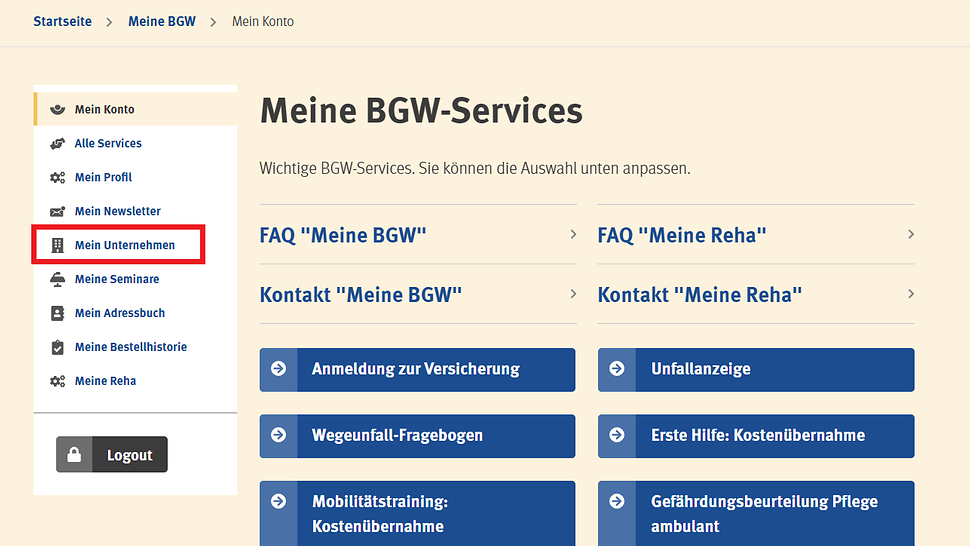Click the Mein Konto sidebar icon
Image resolution: width=970 pixels, height=546 pixels.
[58, 109]
